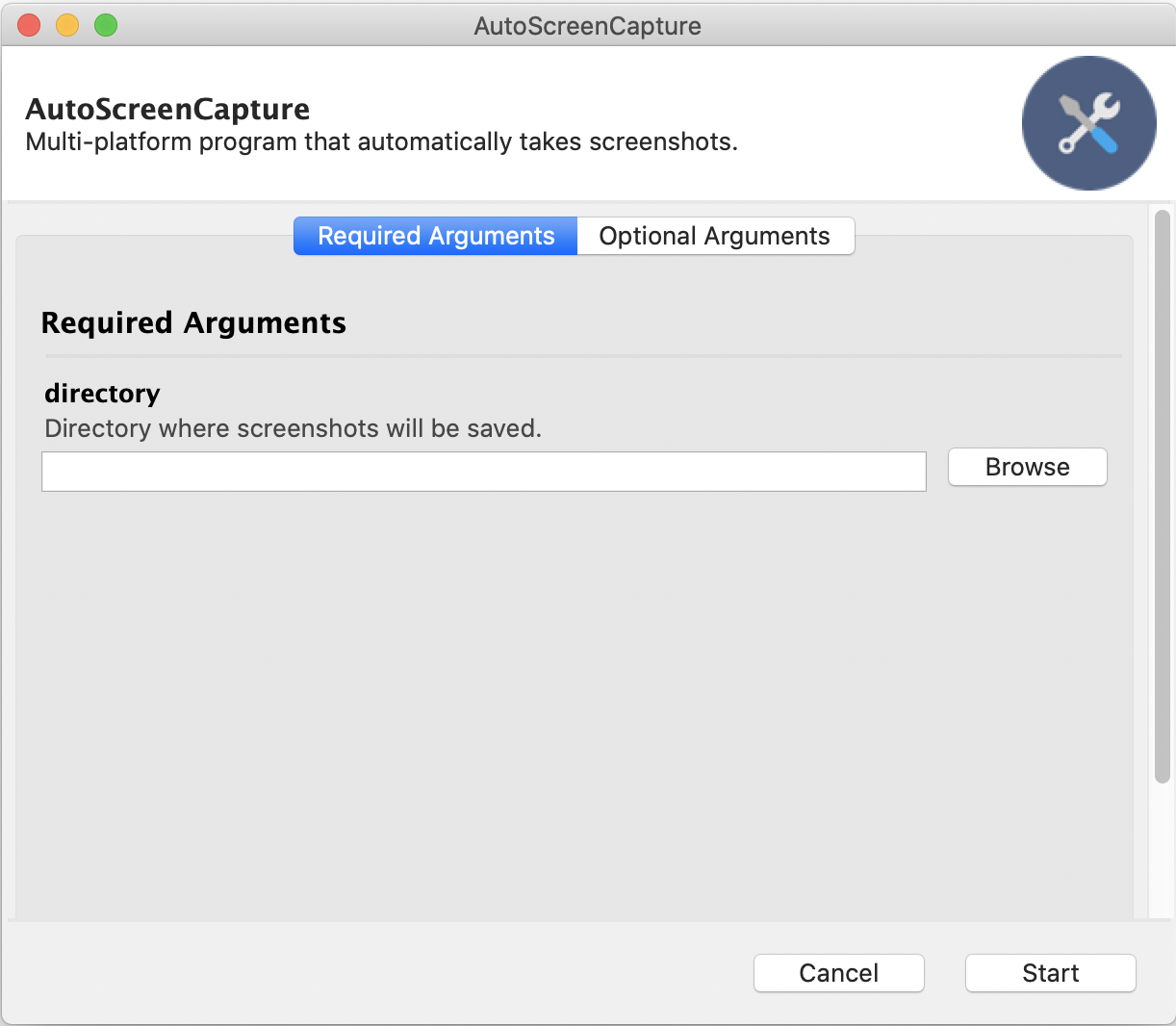
Task: Cancel the AutoScreenCapture configuration
Action: (838, 973)
